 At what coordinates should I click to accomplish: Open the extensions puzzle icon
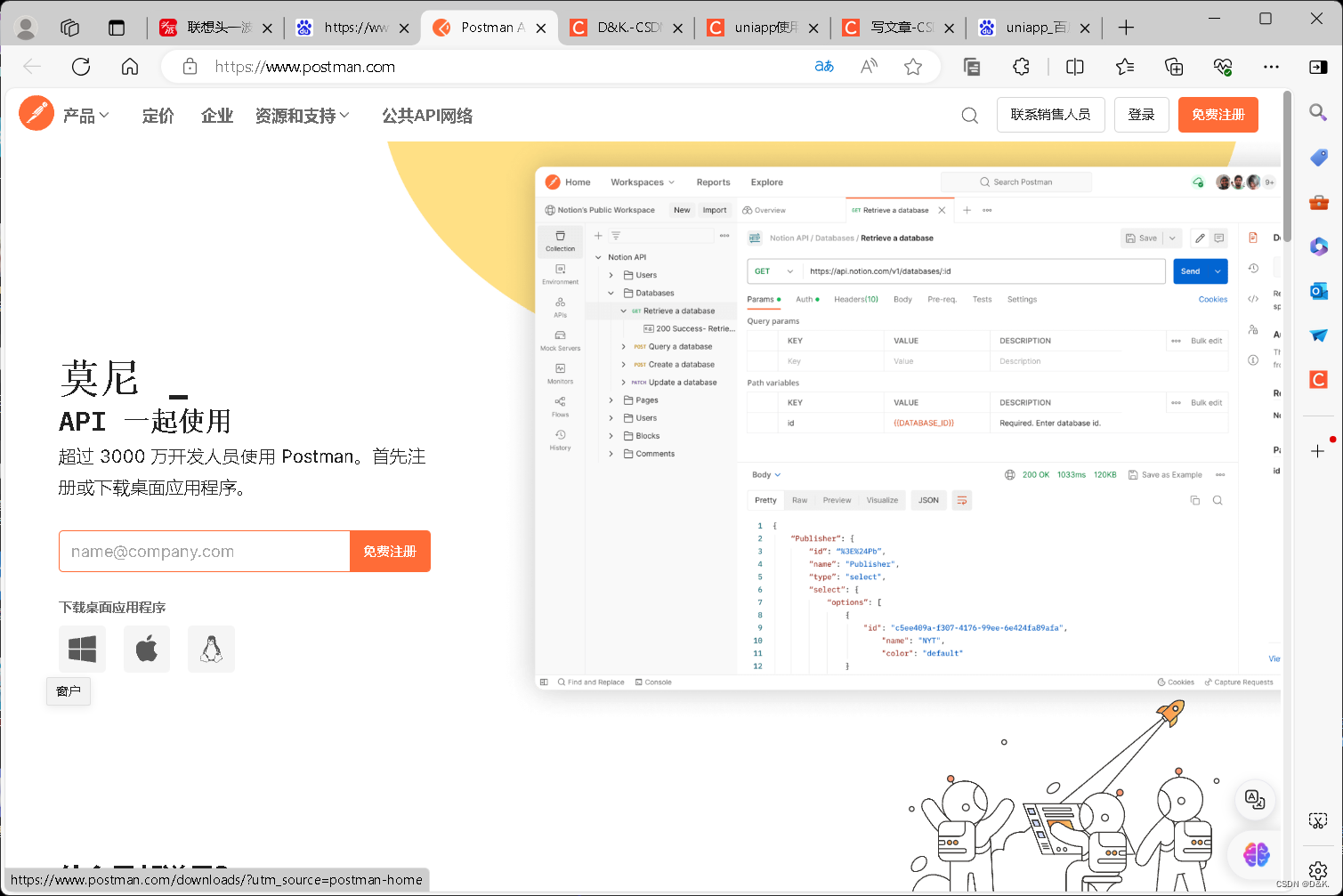coord(1021,67)
